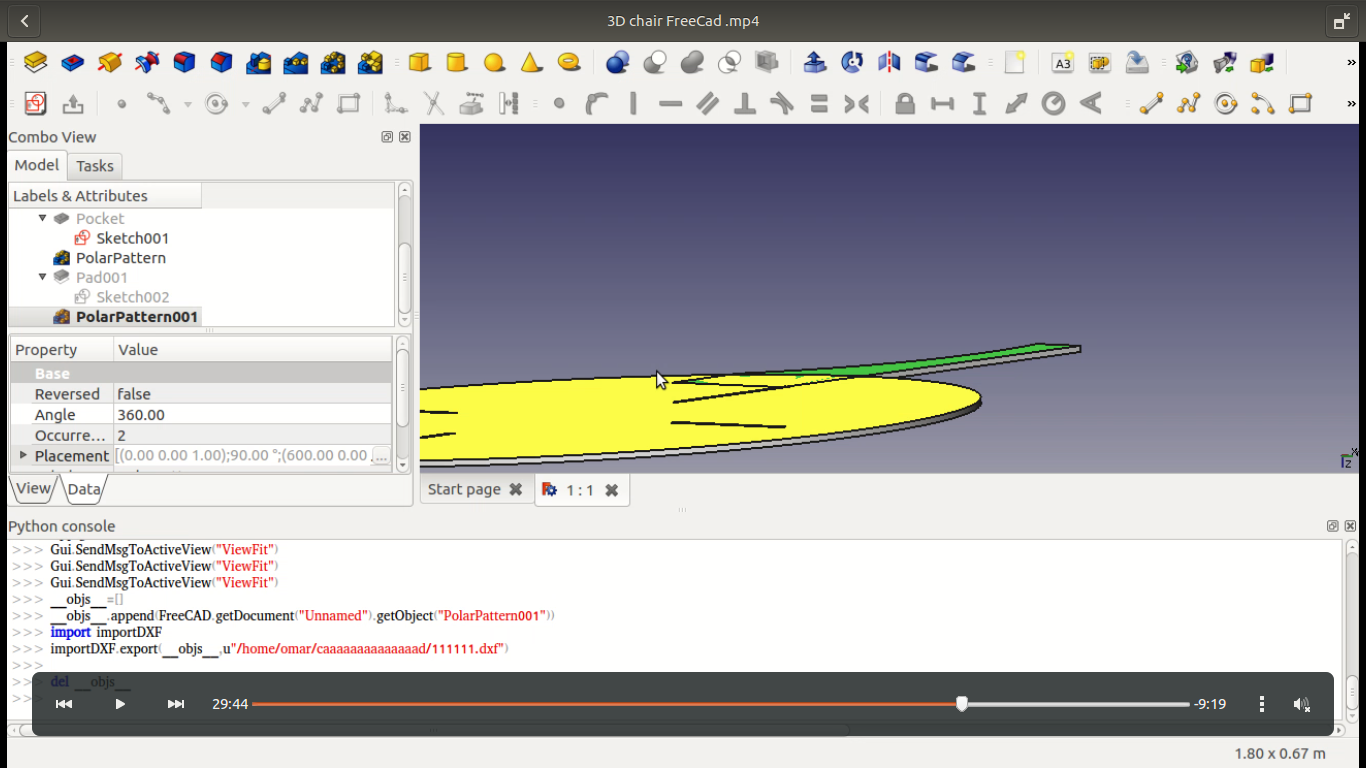Create a new sketch
Viewport: 1366px width, 768px height.
pos(35,103)
